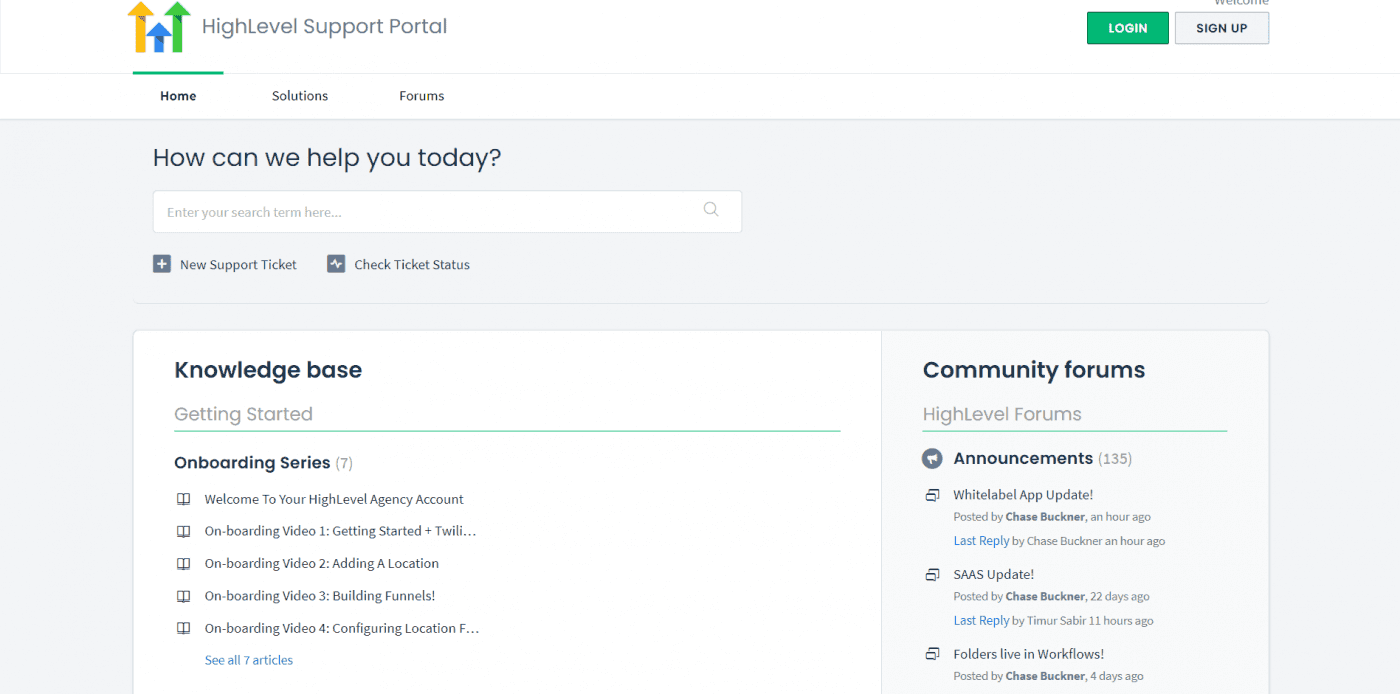The height and width of the screenshot is (694, 1400).
Task: Open Welcome To Your HighLevel Agency Account article
Action: [x=334, y=499]
